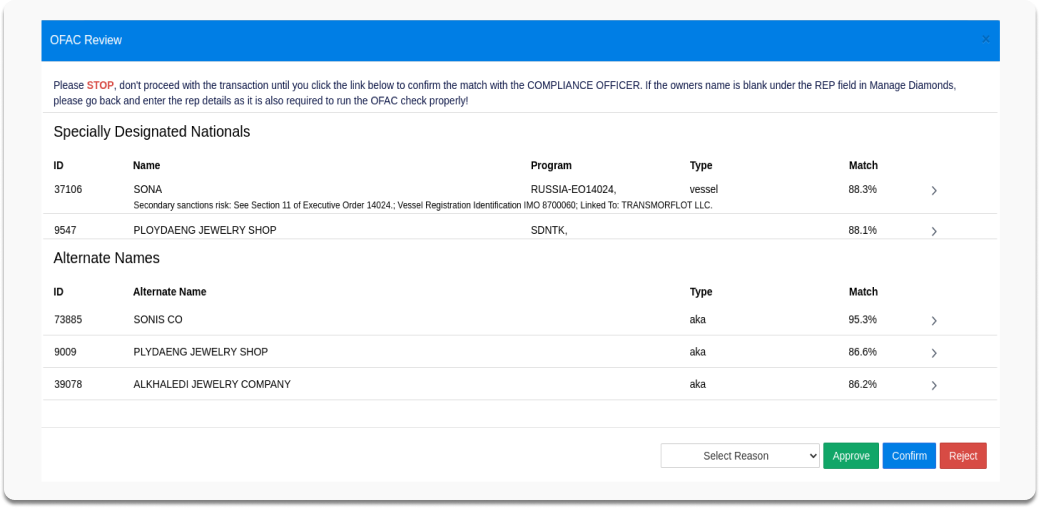Click the PLYDAENG JEWELRY SHOP alternate name

pyautogui.click(x=200, y=352)
